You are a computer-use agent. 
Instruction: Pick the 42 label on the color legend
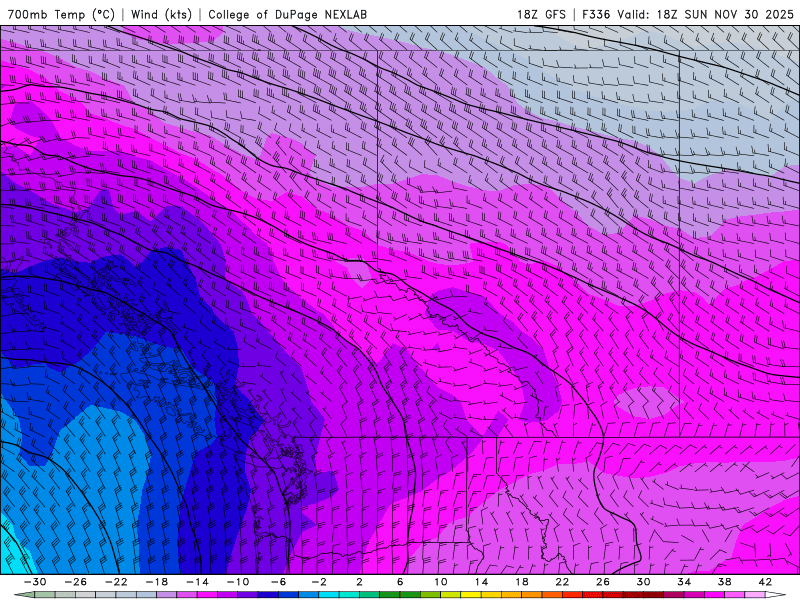765,582
